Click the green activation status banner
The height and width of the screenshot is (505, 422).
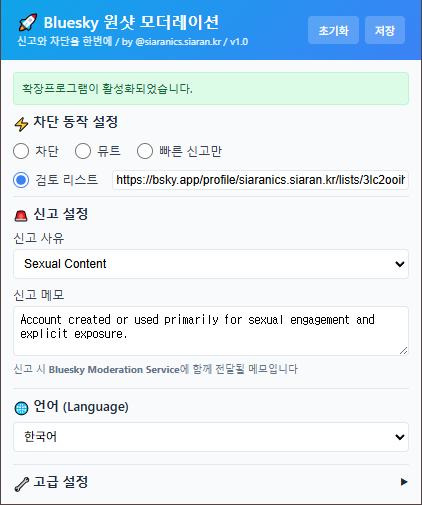(211, 89)
